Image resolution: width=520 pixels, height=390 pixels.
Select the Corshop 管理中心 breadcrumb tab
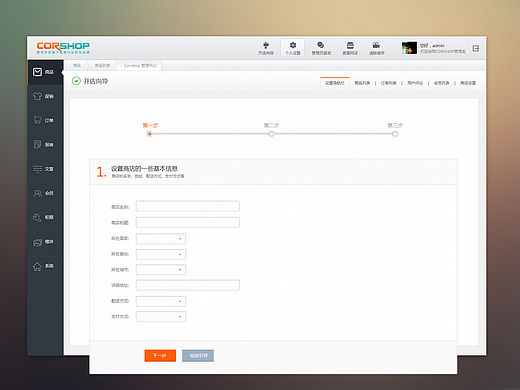coord(140,66)
